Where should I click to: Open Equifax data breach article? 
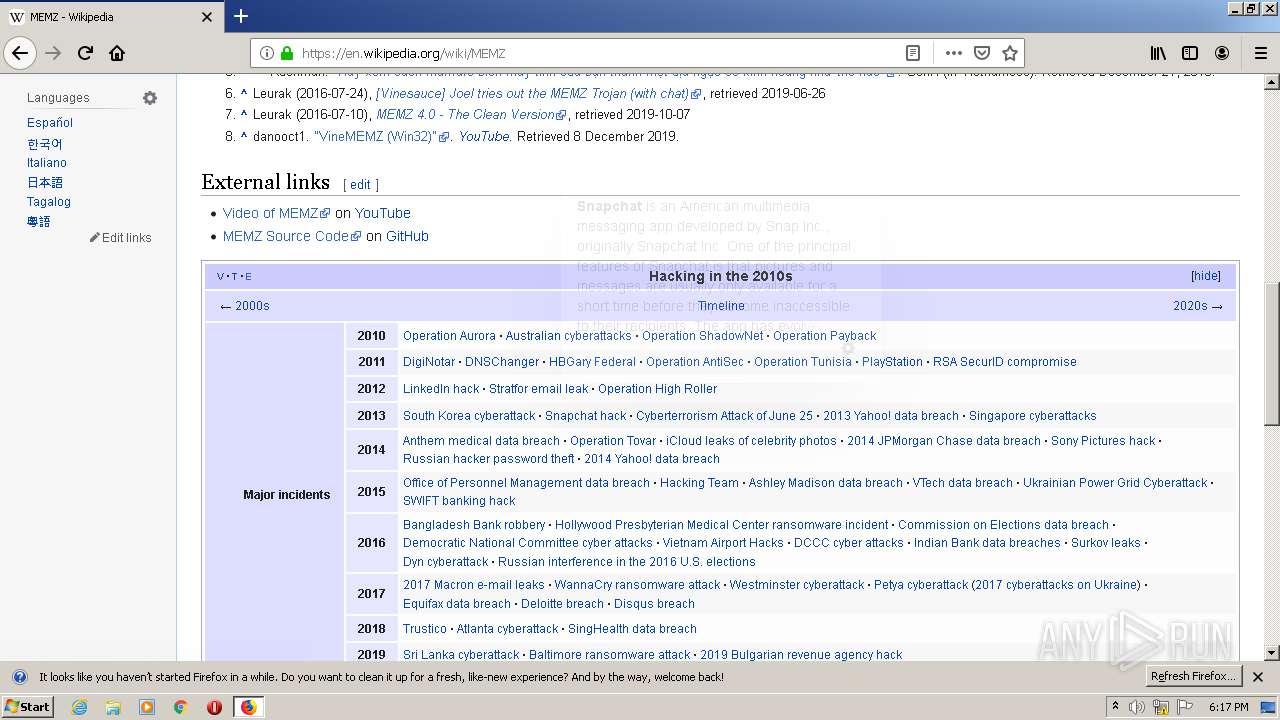(x=457, y=604)
